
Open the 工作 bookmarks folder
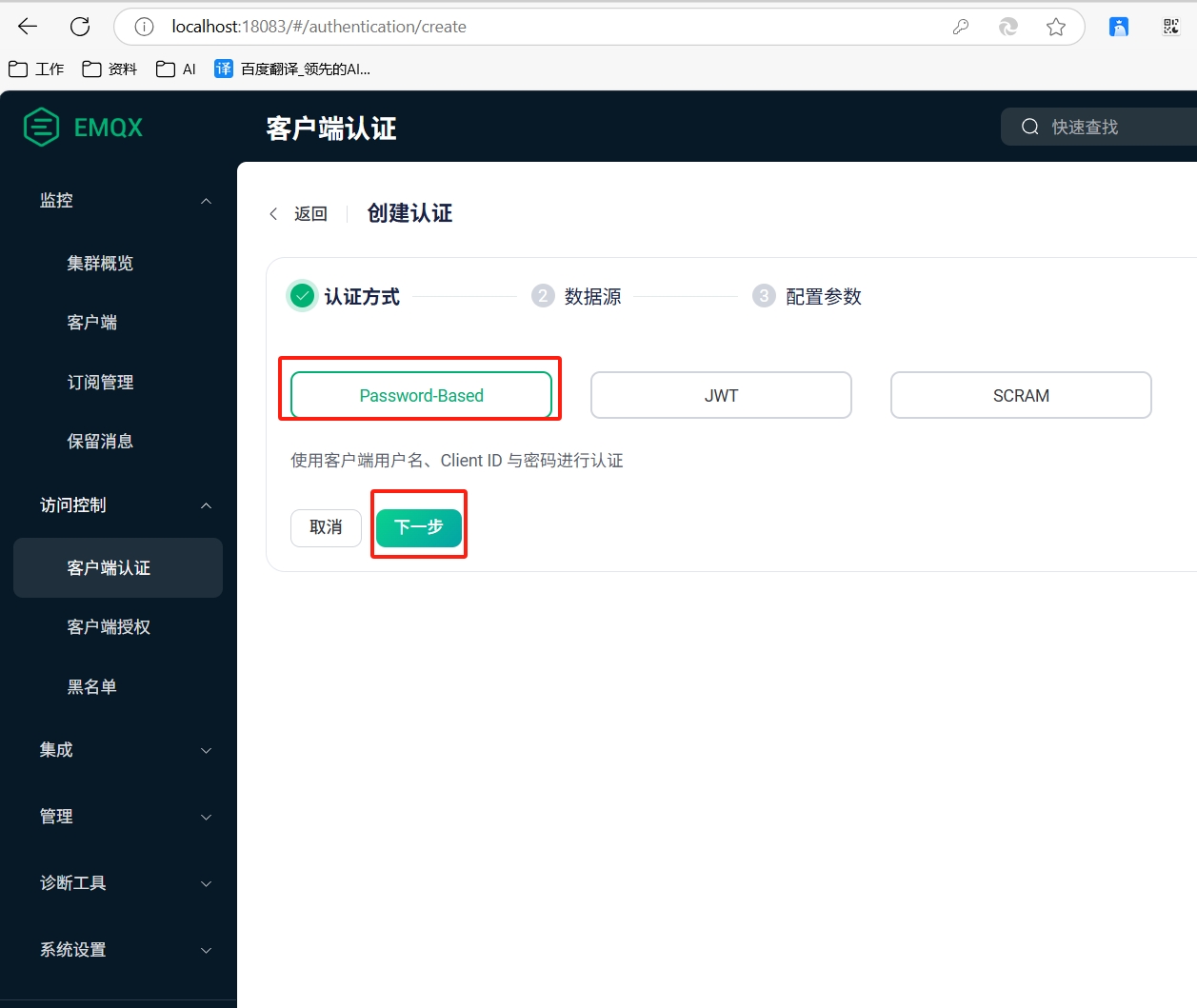(x=36, y=69)
